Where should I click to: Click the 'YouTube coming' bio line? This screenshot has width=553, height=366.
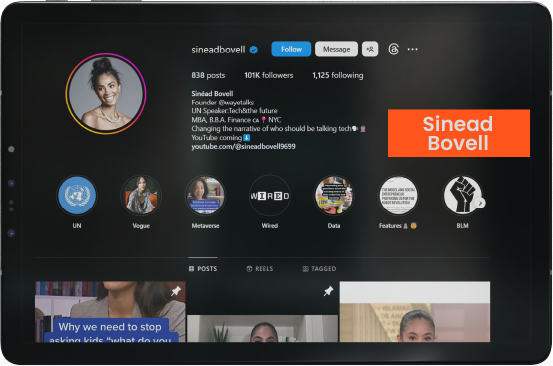[220, 138]
